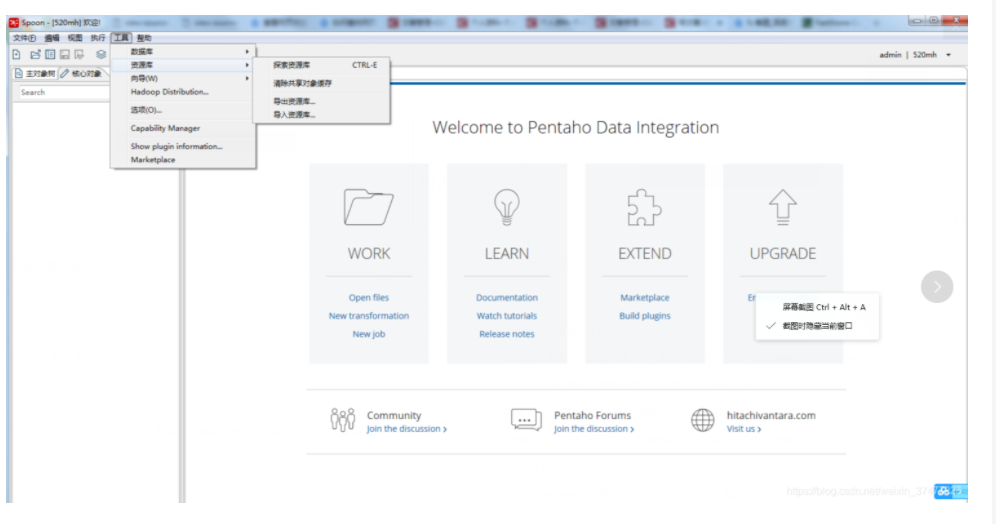Open the 编辑 menu

point(52,38)
